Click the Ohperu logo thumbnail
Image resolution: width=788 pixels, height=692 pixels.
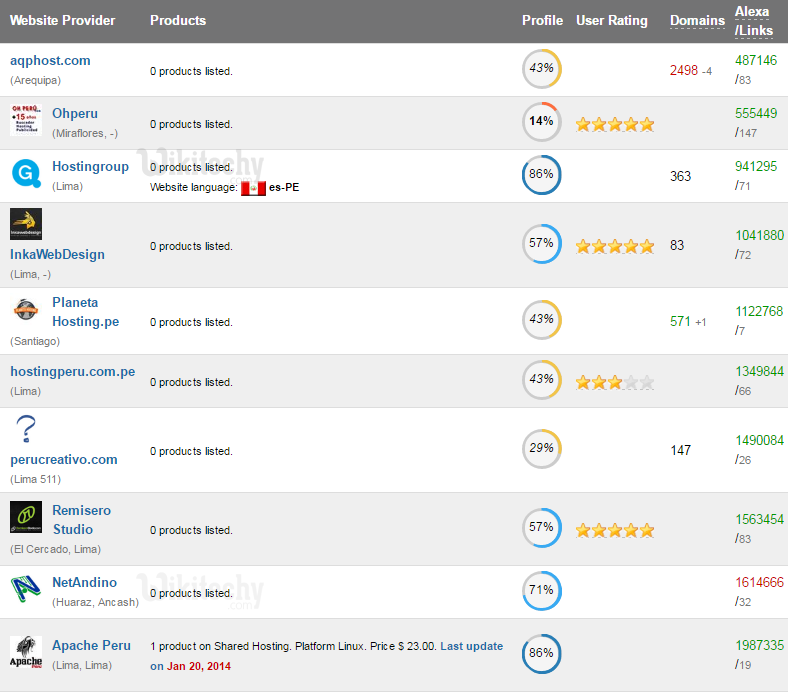pos(26,119)
